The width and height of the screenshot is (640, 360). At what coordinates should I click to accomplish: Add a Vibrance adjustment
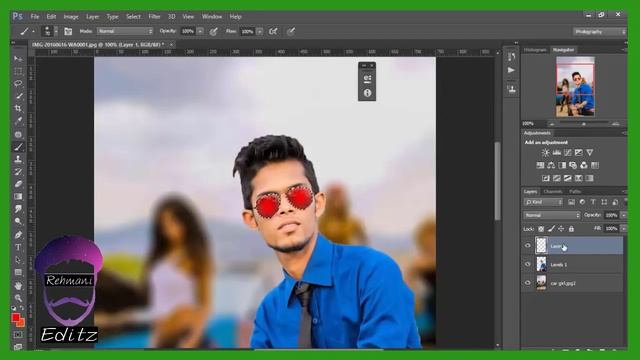tap(589, 152)
